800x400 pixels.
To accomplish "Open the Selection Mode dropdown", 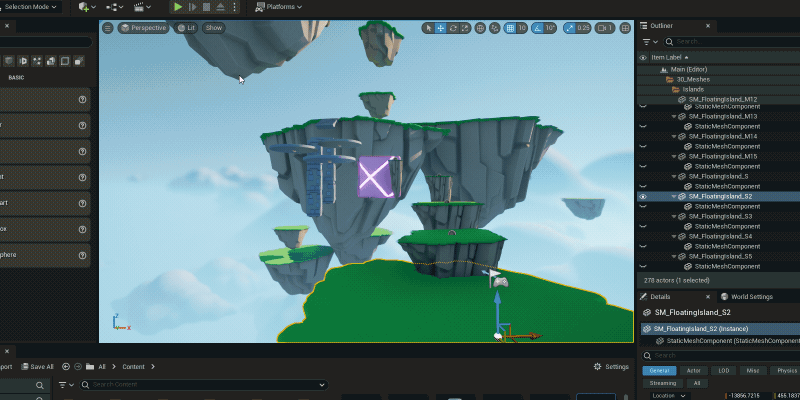I will (x=32, y=7).
